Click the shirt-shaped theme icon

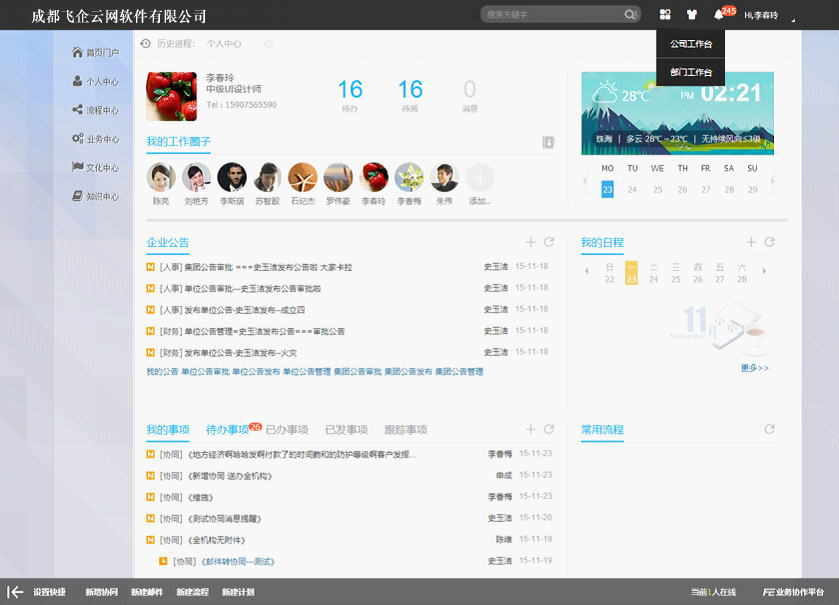(692, 14)
